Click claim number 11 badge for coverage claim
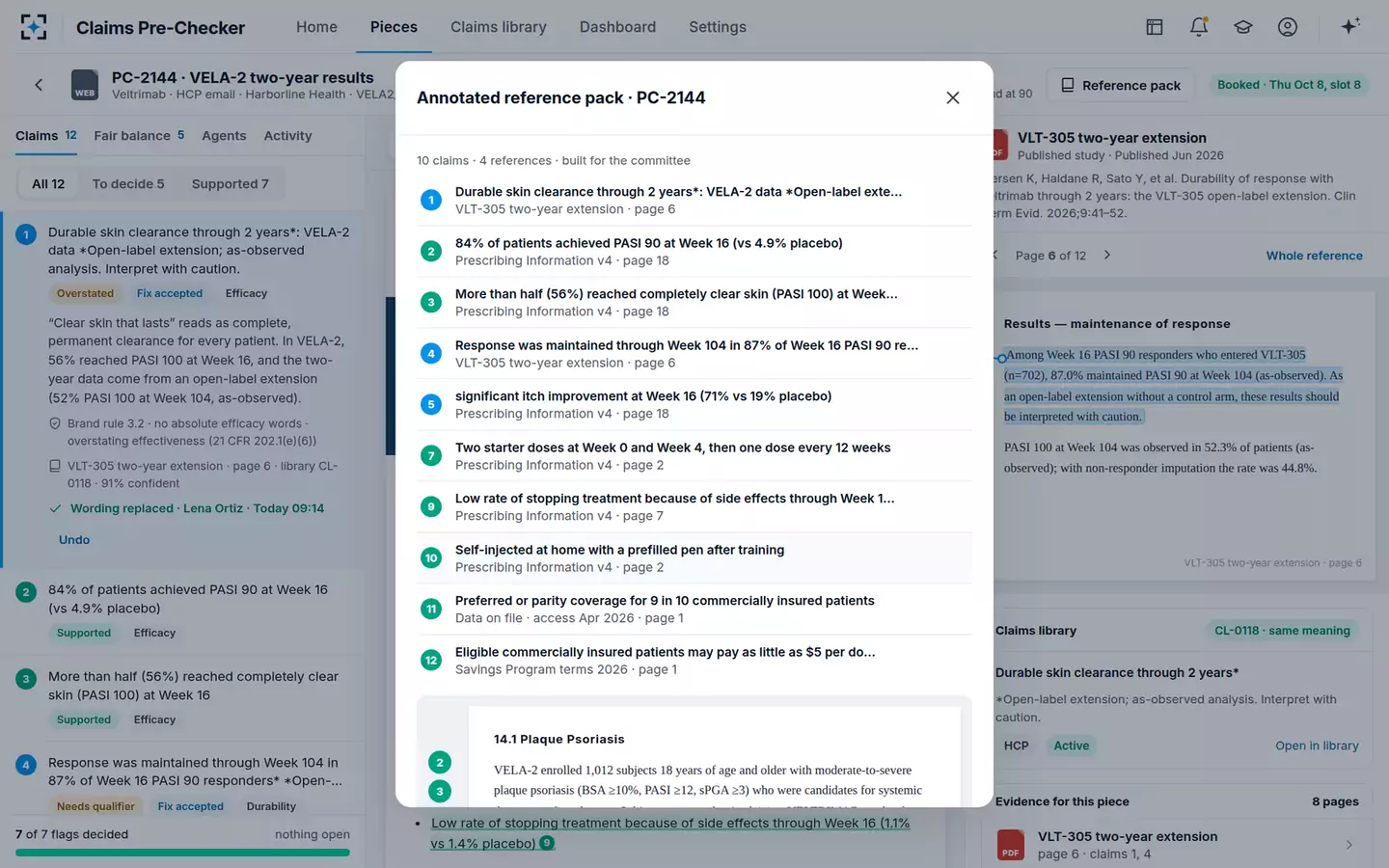Image resolution: width=1389 pixels, height=868 pixels. pos(431,609)
